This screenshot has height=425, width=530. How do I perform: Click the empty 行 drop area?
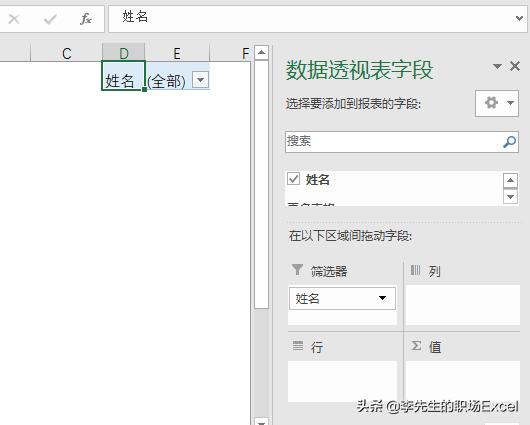click(x=342, y=381)
